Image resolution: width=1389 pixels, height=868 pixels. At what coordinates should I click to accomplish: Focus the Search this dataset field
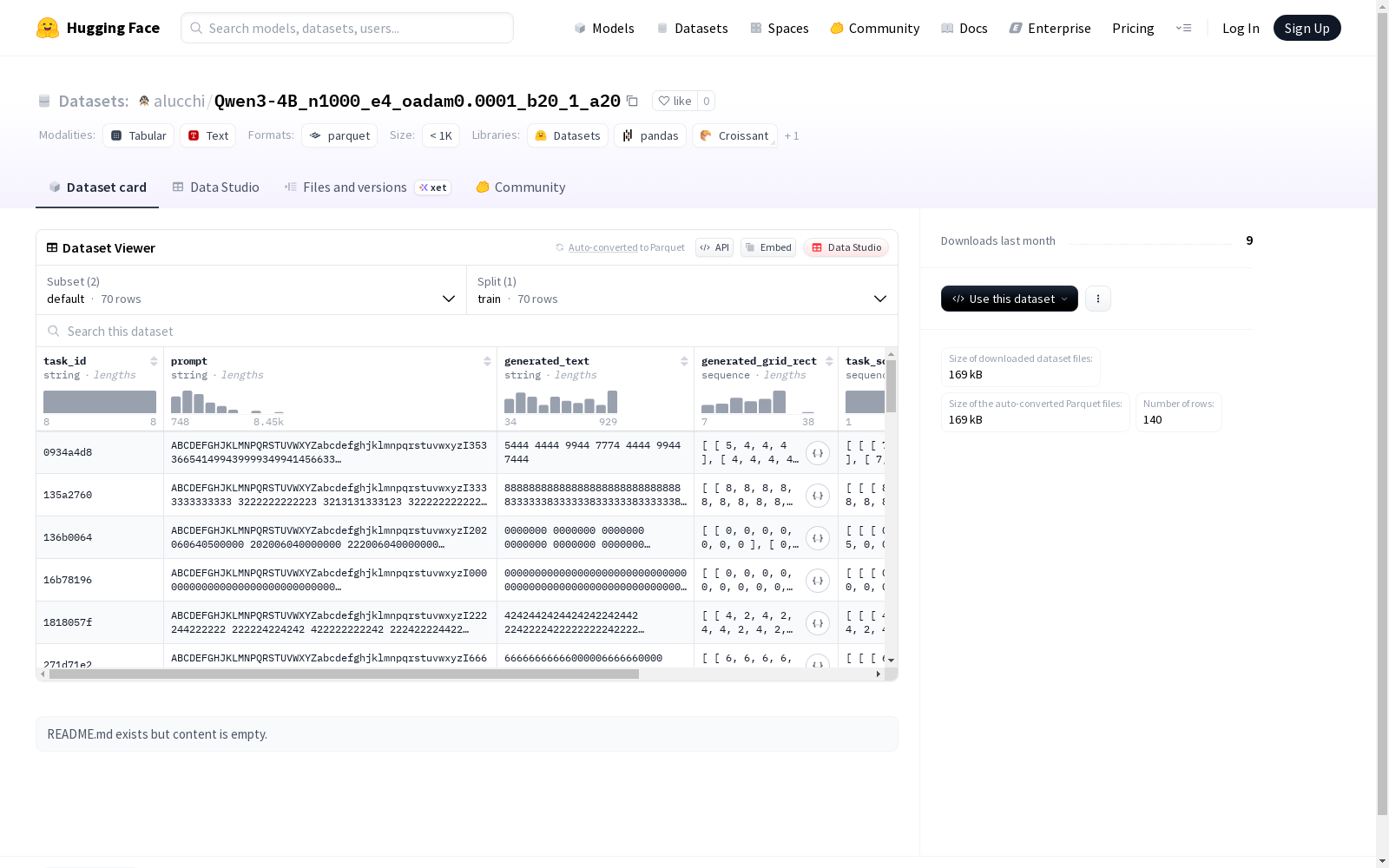pyautogui.click(x=467, y=331)
